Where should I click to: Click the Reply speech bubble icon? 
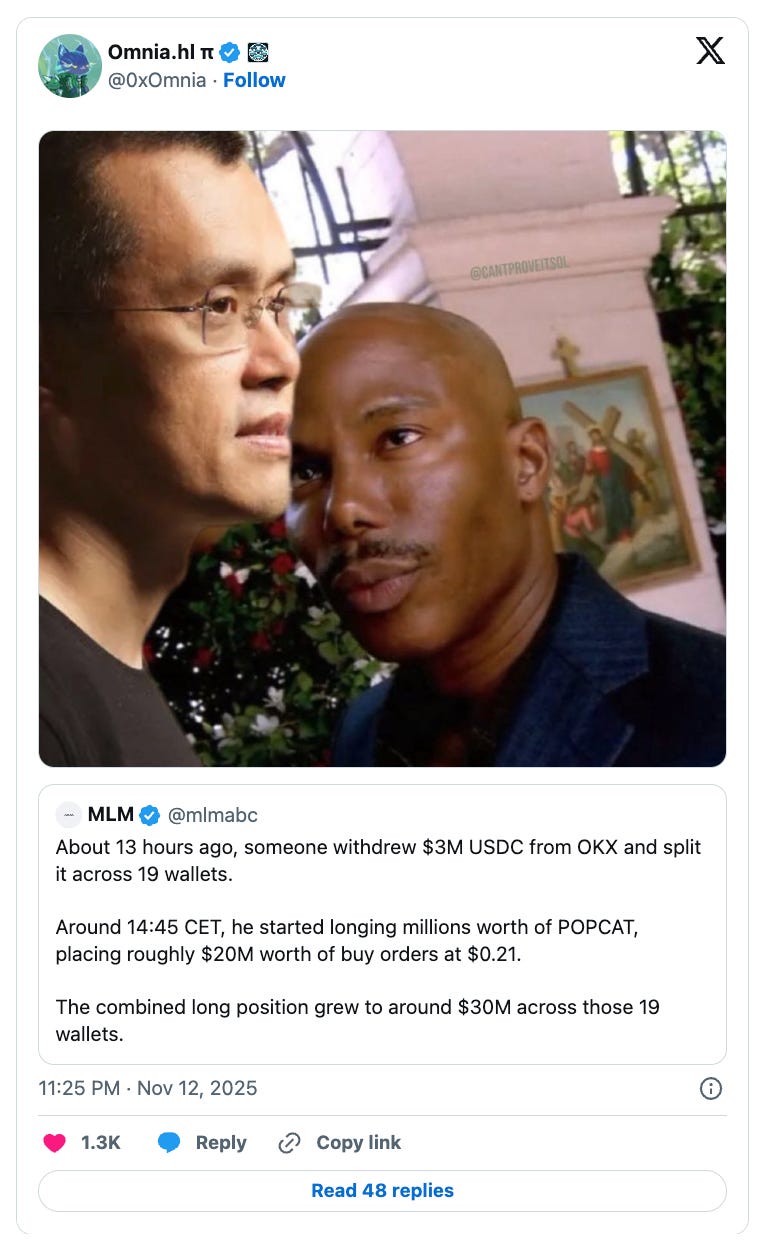click(169, 1143)
